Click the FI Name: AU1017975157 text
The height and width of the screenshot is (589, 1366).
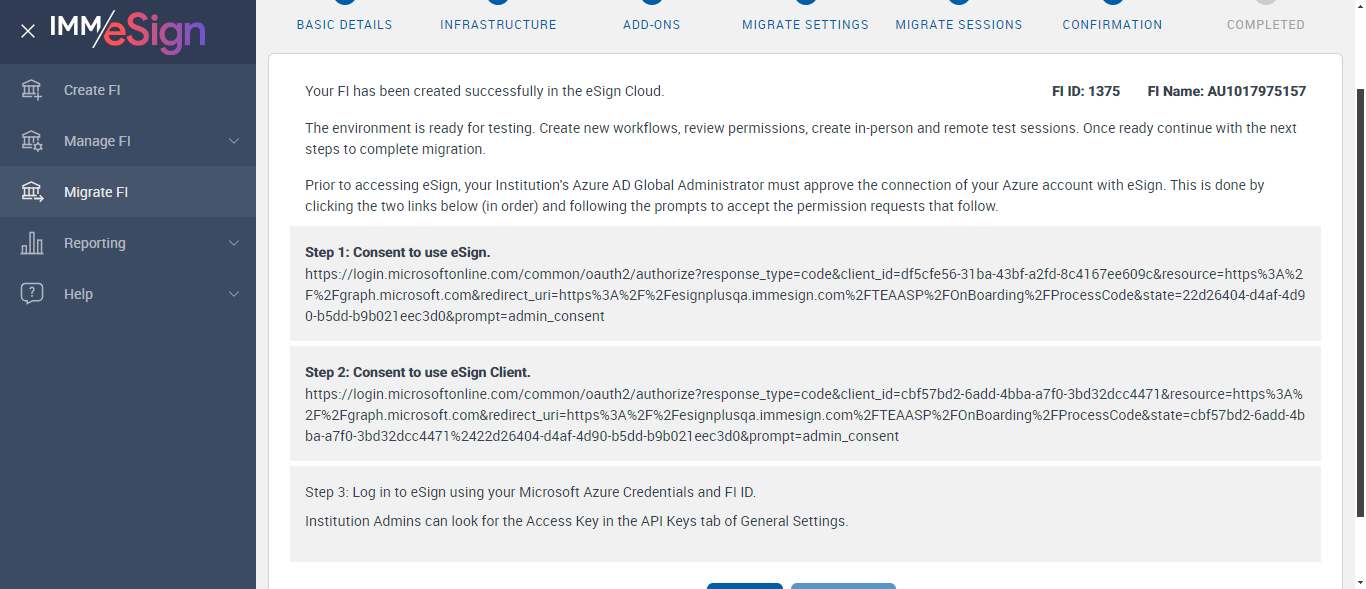coord(1227,91)
